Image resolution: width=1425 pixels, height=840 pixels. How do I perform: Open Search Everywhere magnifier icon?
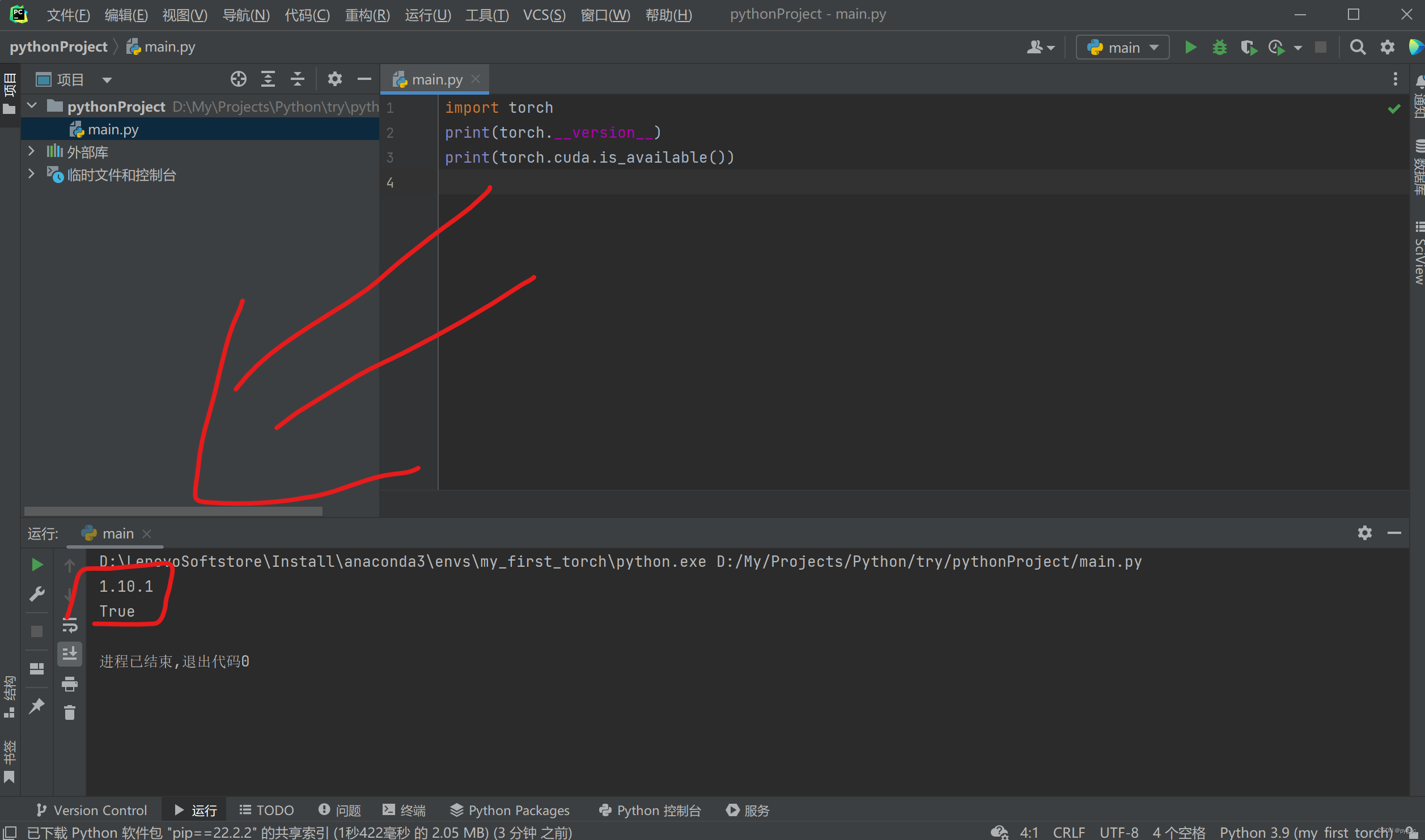1358,47
